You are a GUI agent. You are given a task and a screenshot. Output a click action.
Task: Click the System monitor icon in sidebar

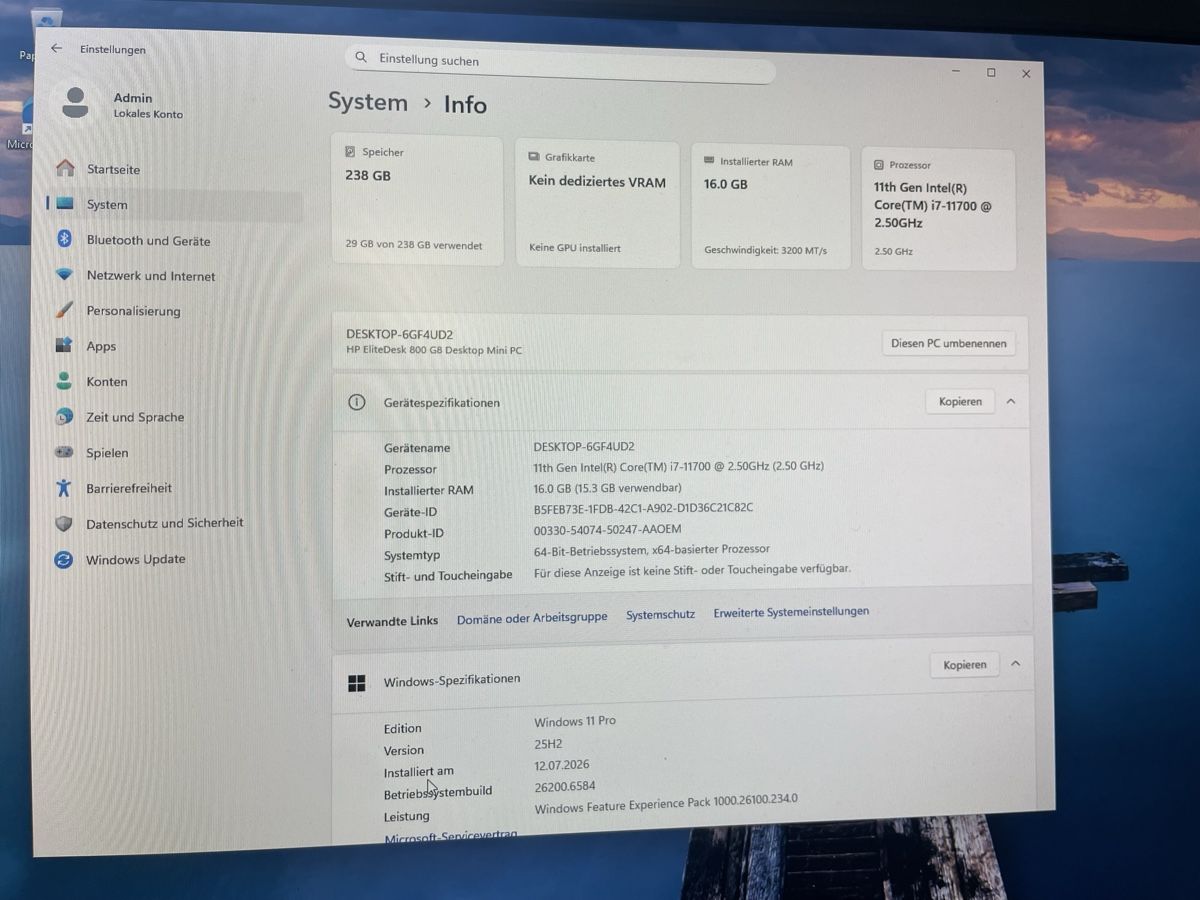click(x=65, y=204)
